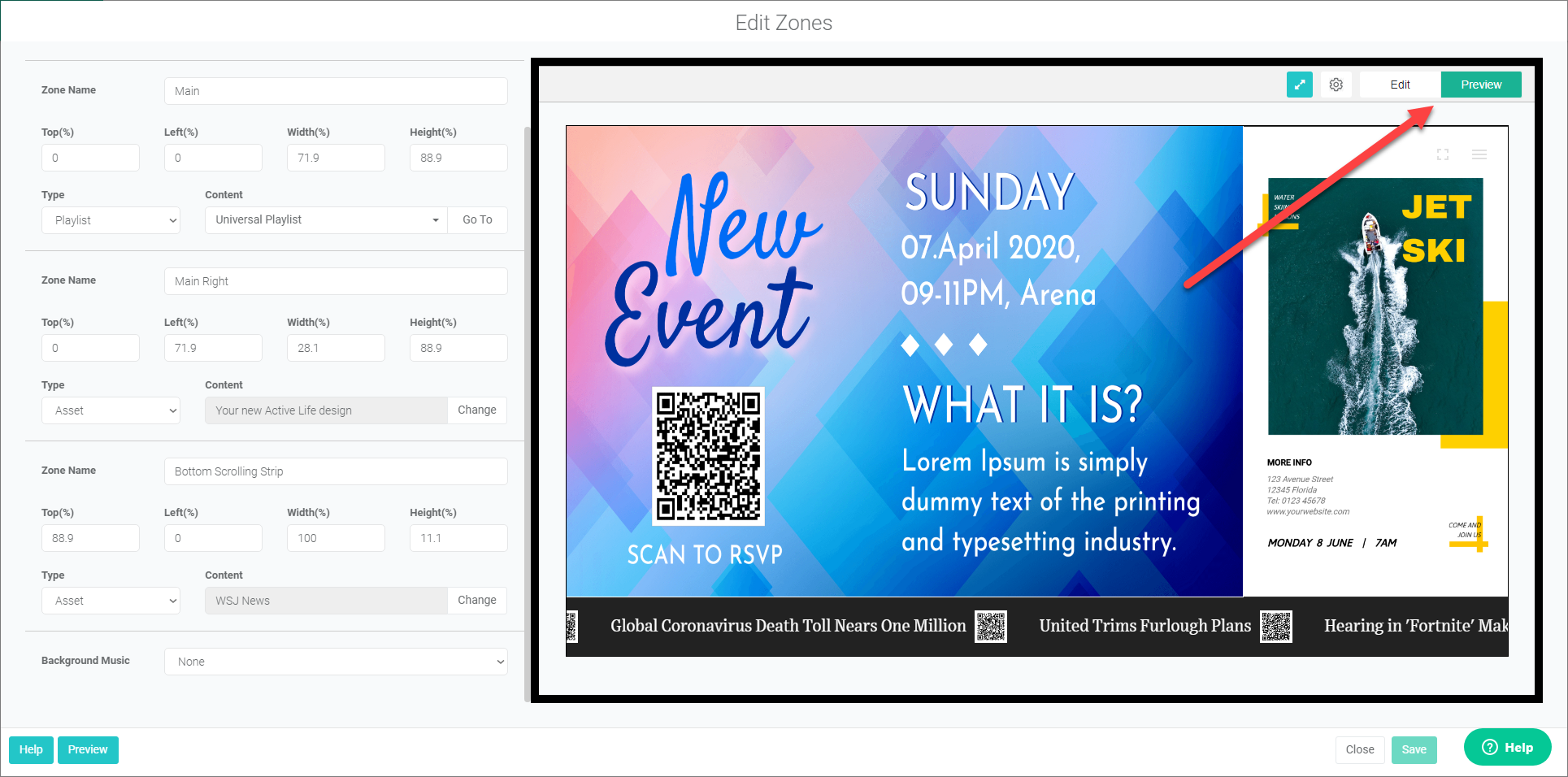Open the hamburger menu in Jet Ski zone
Viewport: 1568px width, 777px height.
pos(1479,154)
